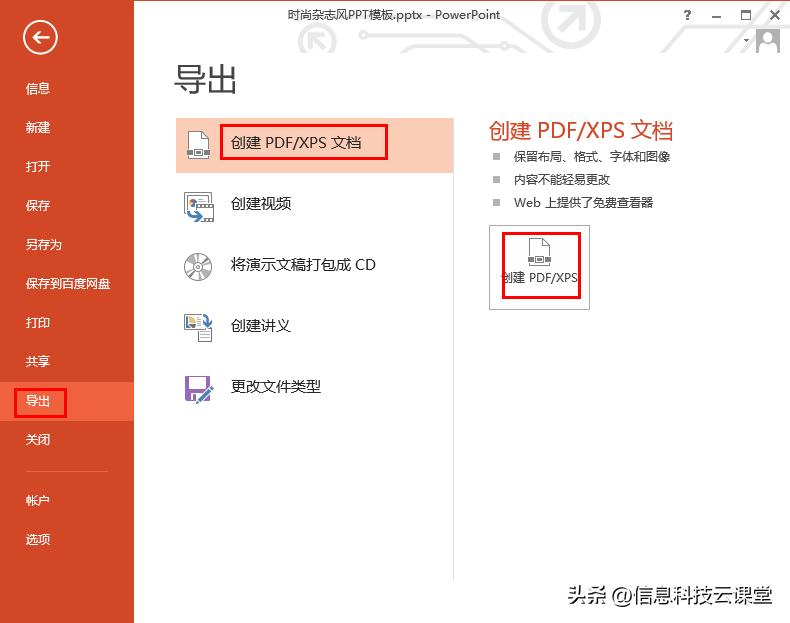Click the change file type floppy icon
790x623 pixels.
[x=199, y=389]
